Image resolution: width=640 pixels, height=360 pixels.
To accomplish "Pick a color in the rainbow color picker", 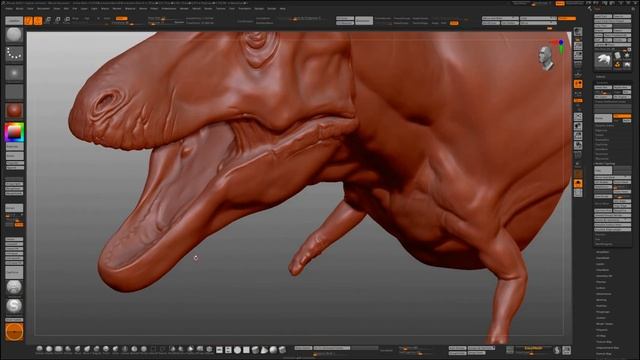I will tap(14, 132).
